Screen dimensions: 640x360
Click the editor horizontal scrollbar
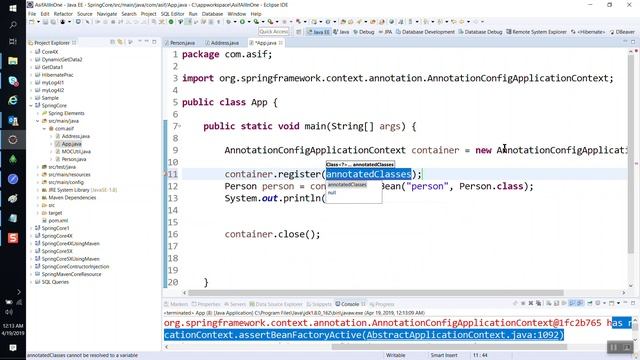pos(376,293)
